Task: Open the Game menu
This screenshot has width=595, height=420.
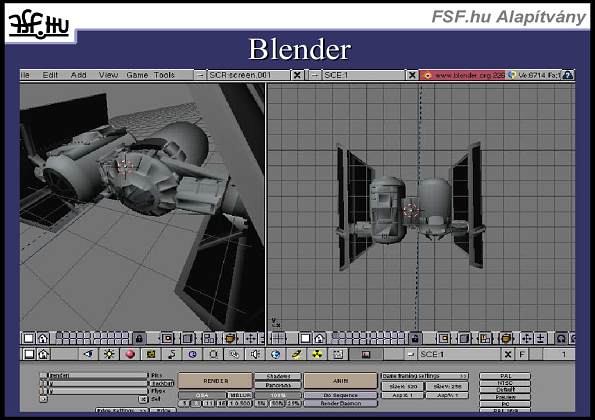Action: coord(137,75)
